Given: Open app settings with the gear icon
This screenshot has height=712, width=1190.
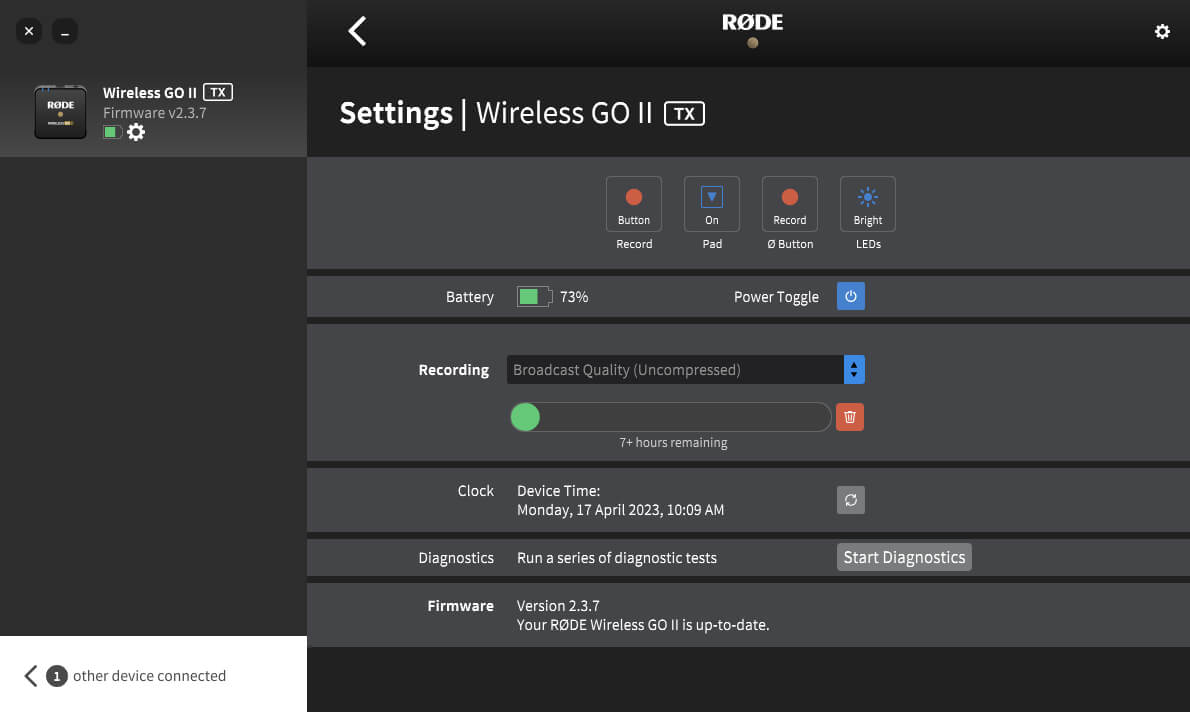Looking at the screenshot, I should (1162, 31).
